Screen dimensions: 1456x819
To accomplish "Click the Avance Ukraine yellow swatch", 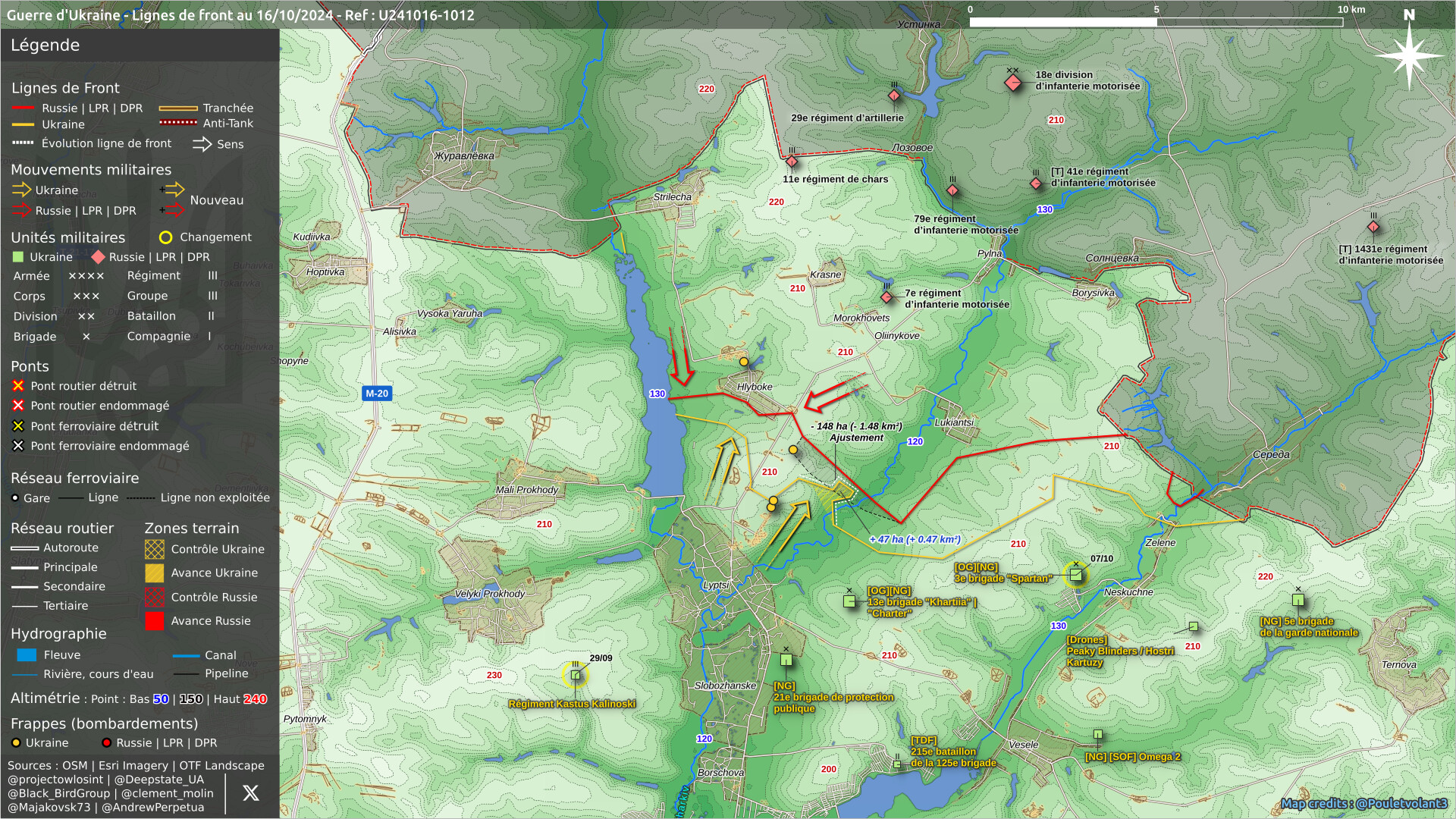I will point(155,573).
